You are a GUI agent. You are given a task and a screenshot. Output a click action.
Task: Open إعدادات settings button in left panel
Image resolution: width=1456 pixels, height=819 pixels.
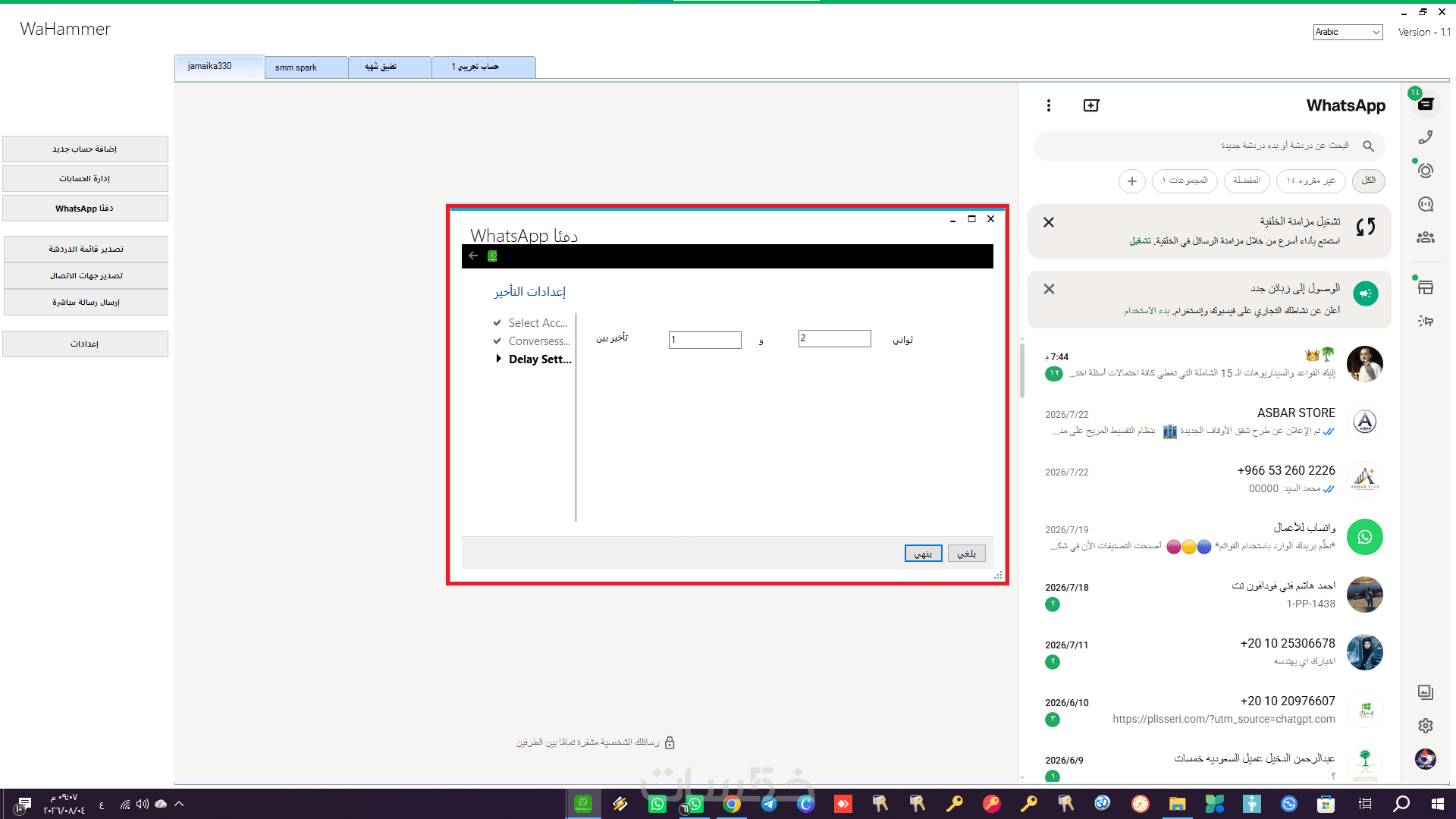(85, 344)
